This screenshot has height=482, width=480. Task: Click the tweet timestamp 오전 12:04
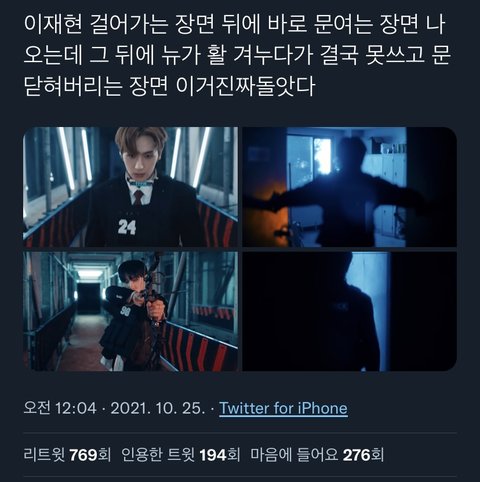pyautogui.click(x=60, y=408)
